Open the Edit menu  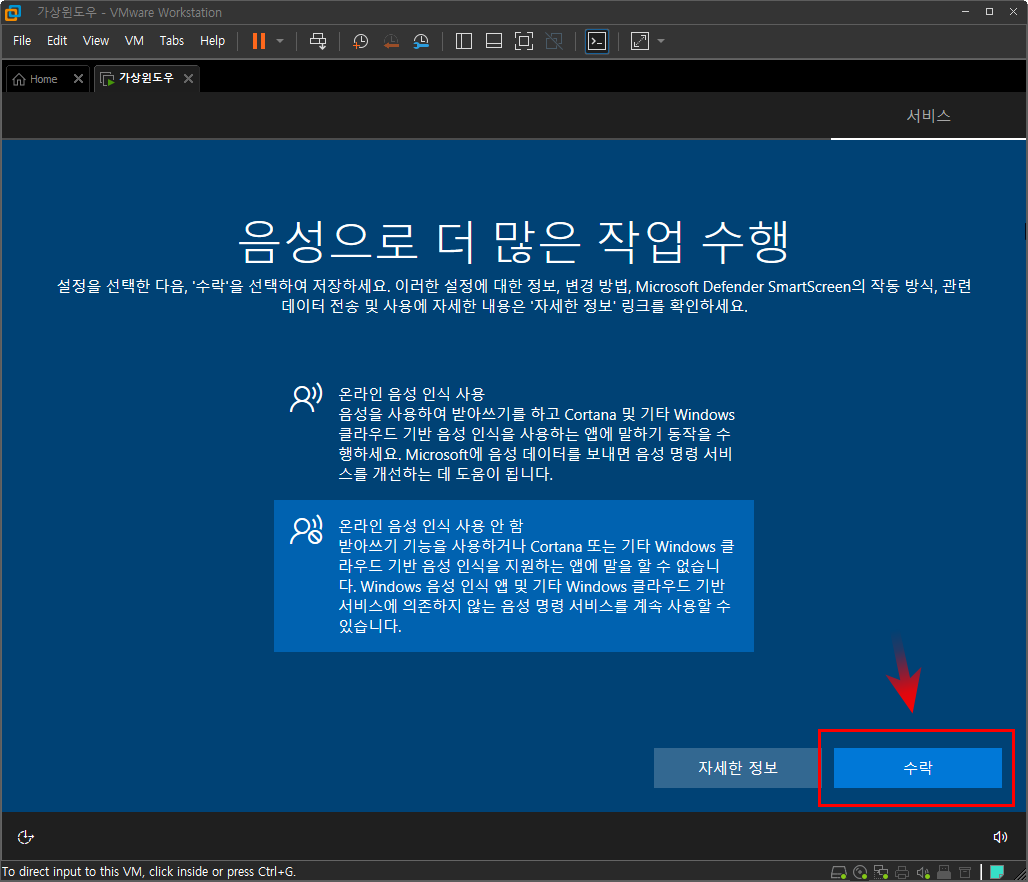coord(57,41)
